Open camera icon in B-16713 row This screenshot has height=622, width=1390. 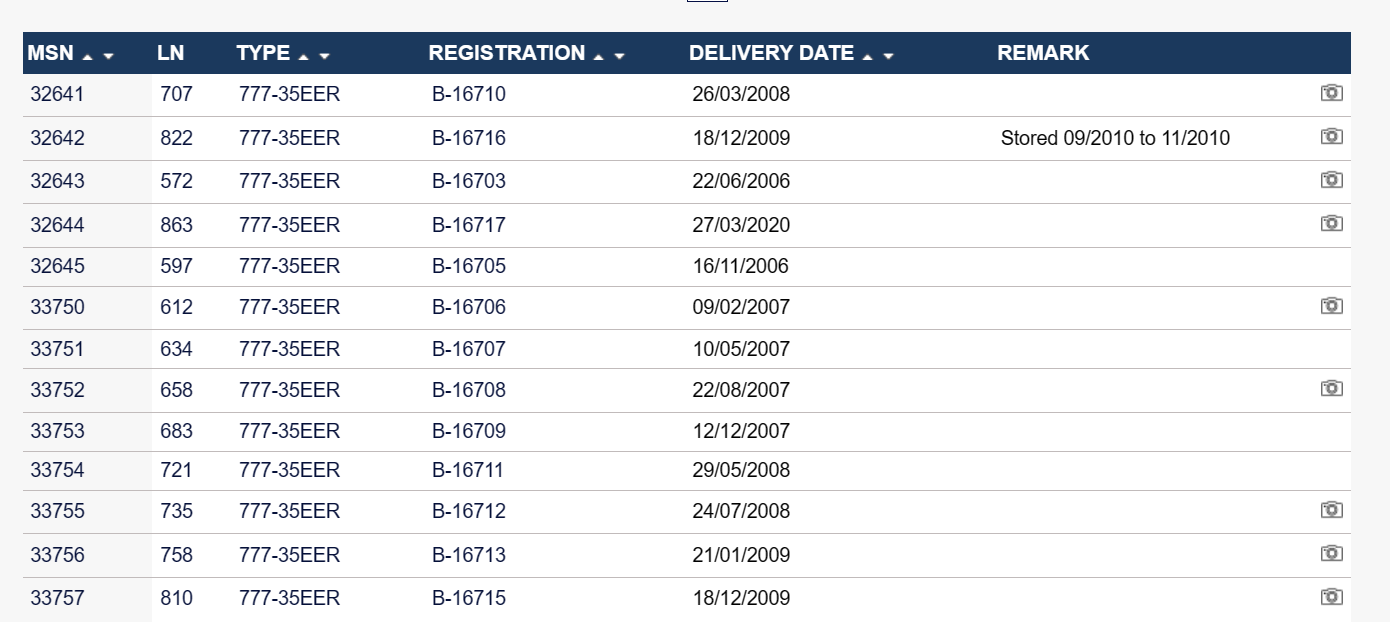coord(1331,553)
